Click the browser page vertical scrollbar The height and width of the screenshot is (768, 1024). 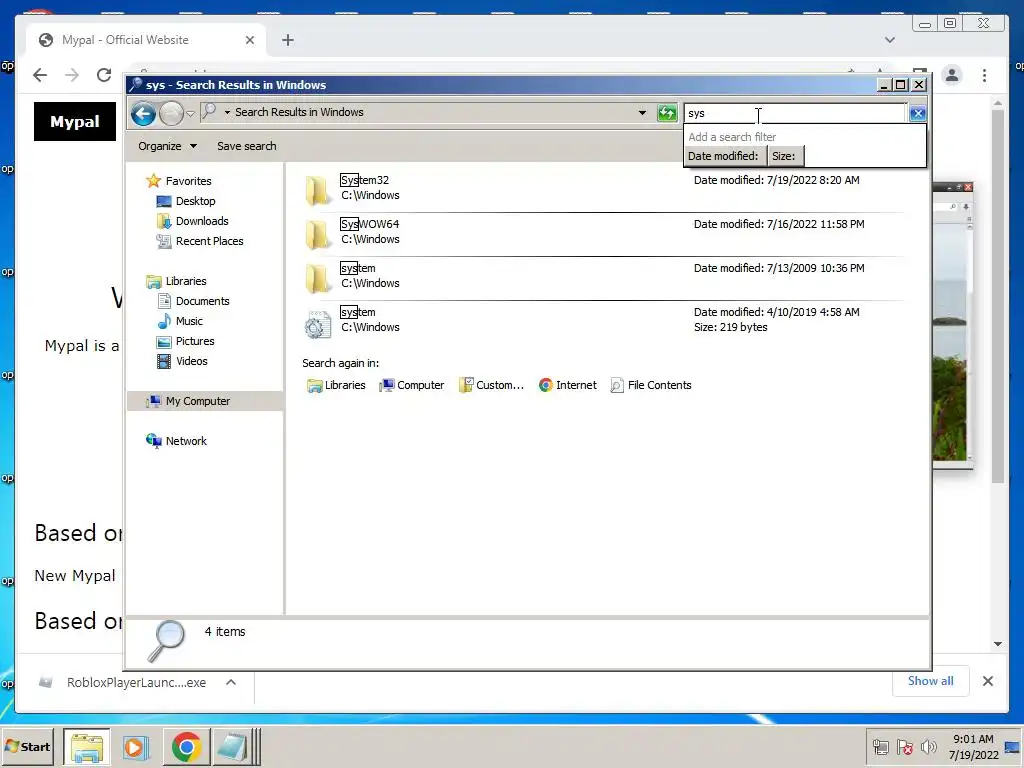click(x=997, y=297)
